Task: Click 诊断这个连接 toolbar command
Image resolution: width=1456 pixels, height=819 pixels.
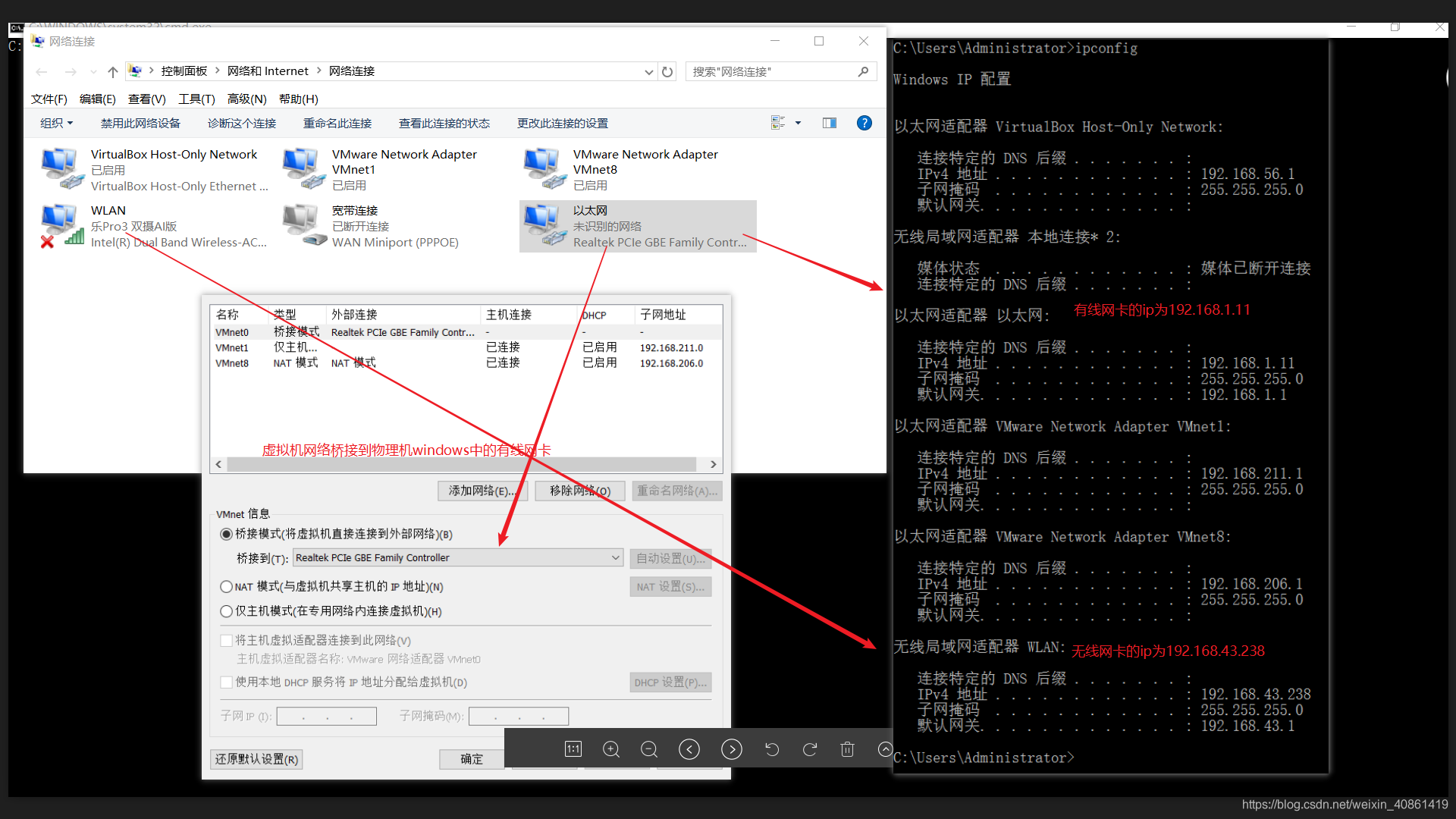Action: [x=242, y=123]
